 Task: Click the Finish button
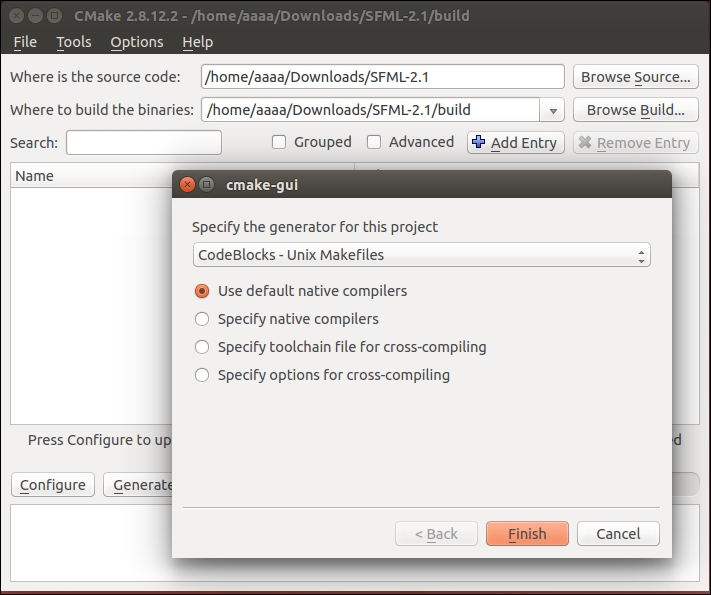pyautogui.click(x=527, y=533)
